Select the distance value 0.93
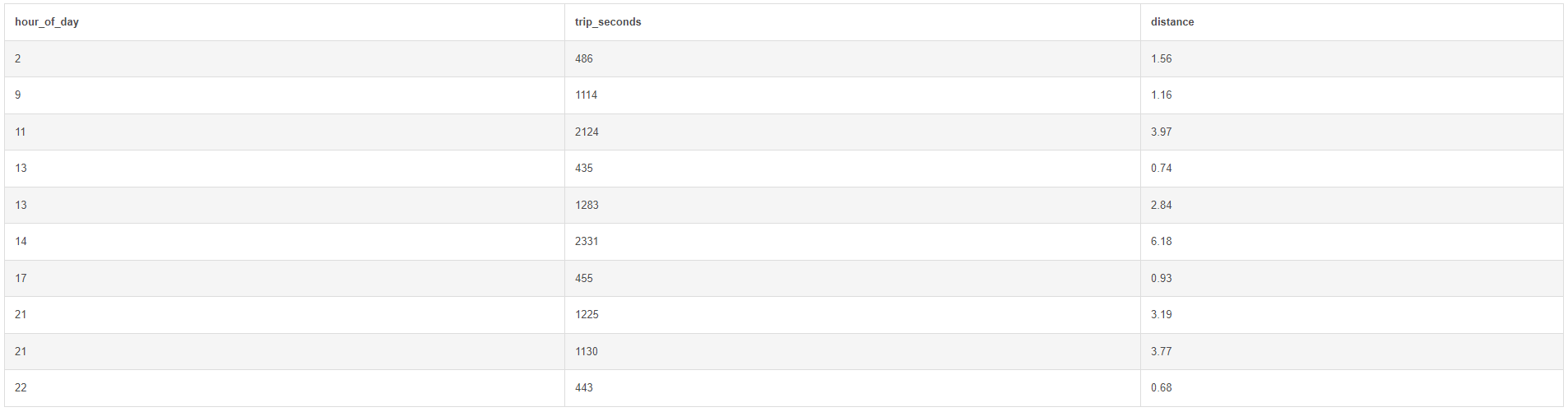1568x412 pixels. click(1162, 279)
